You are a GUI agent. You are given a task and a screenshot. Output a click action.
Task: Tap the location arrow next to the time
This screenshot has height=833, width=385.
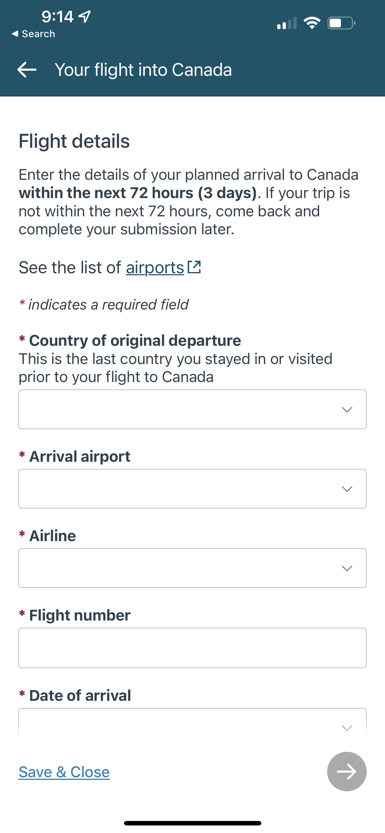pyautogui.click(x=84, y=17)
